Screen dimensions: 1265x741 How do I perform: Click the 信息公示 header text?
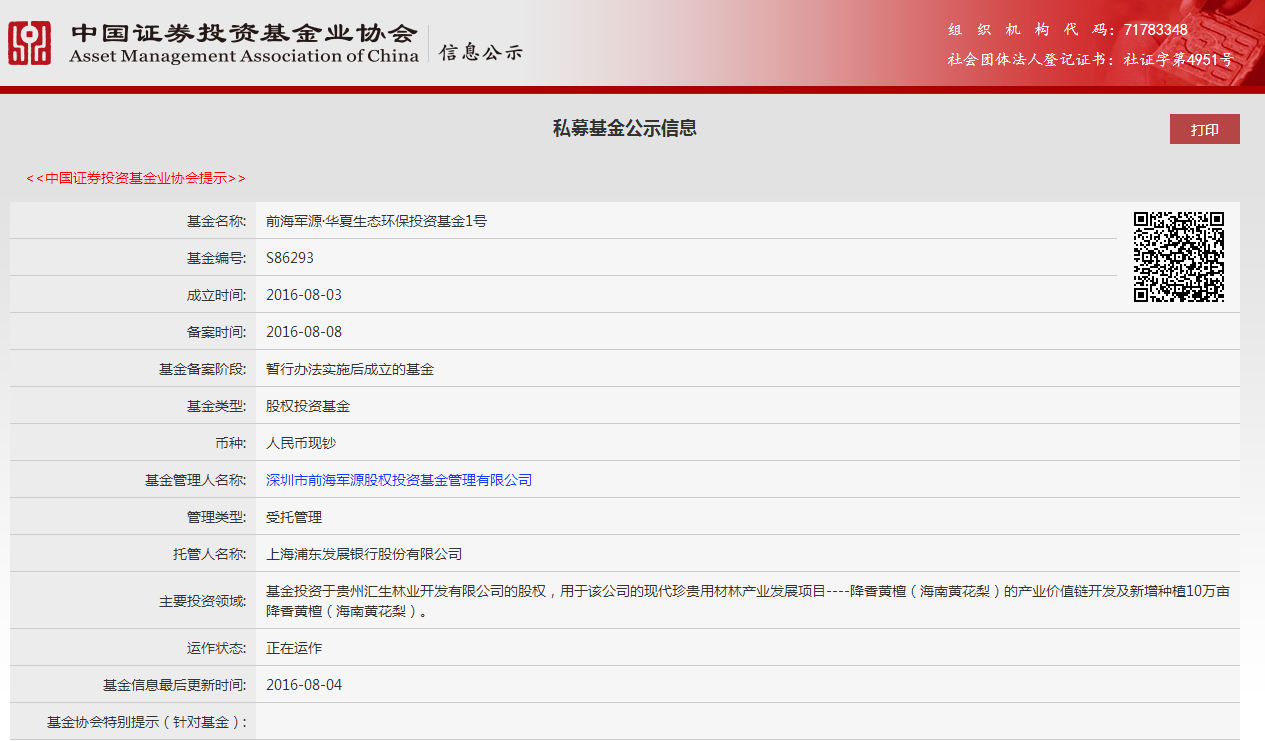[481, 53]
